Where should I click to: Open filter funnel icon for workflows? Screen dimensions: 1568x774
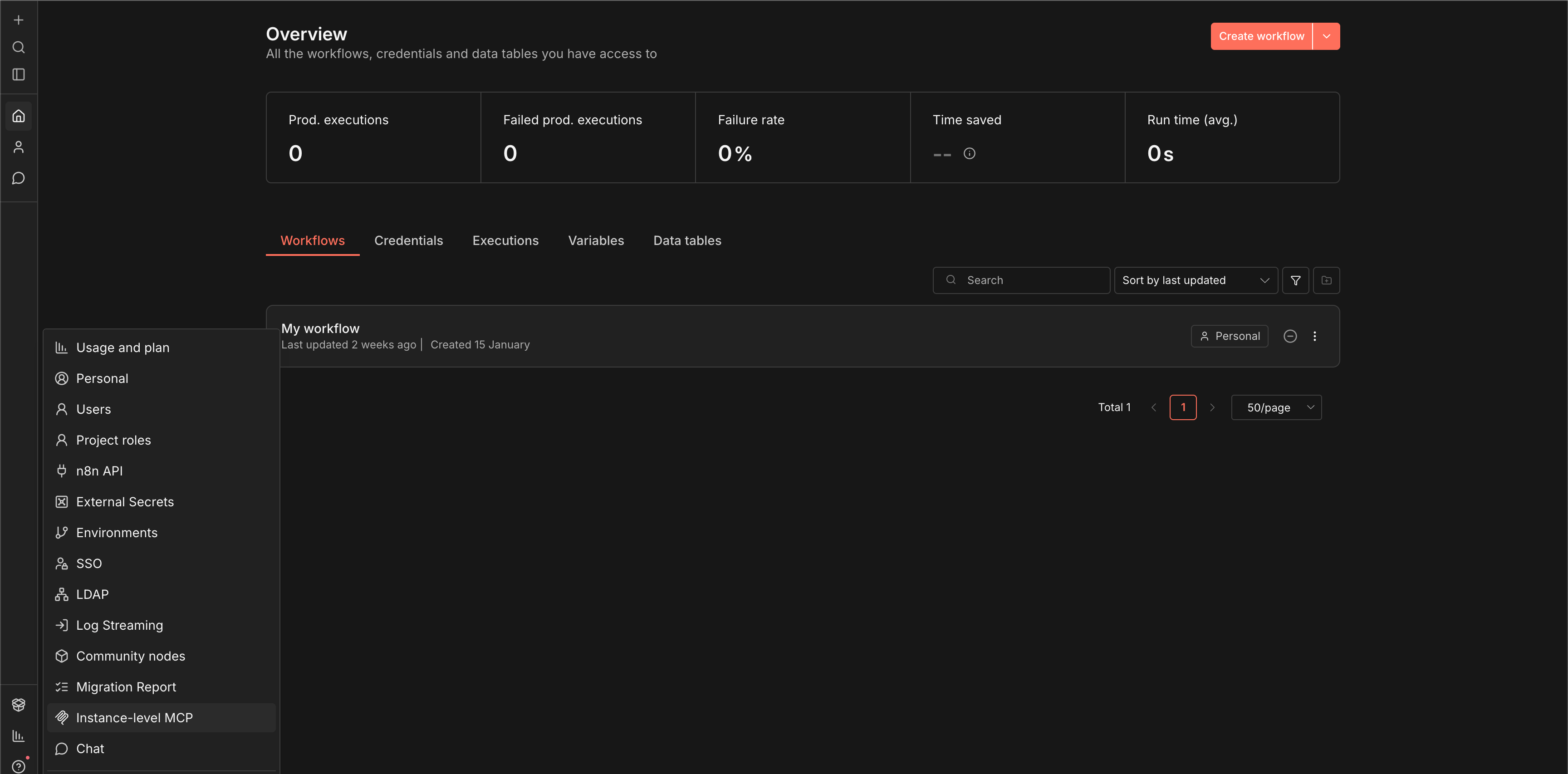[x=1295, y=280]
